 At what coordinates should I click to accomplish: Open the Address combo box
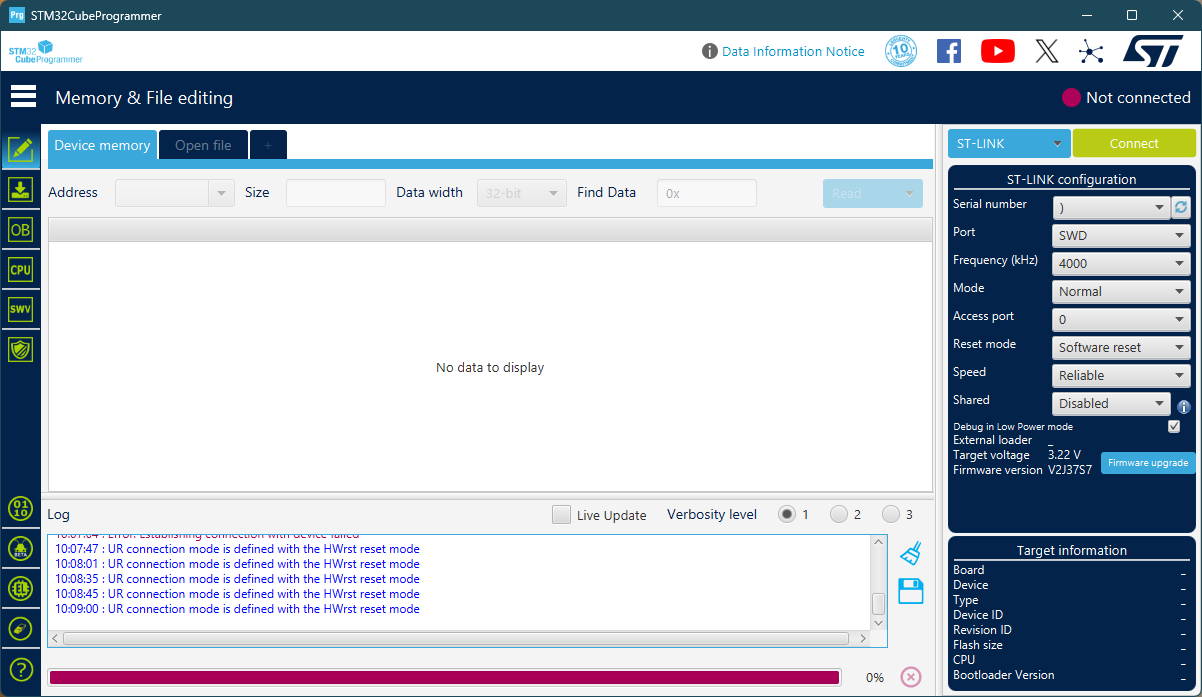pos(175,193)
